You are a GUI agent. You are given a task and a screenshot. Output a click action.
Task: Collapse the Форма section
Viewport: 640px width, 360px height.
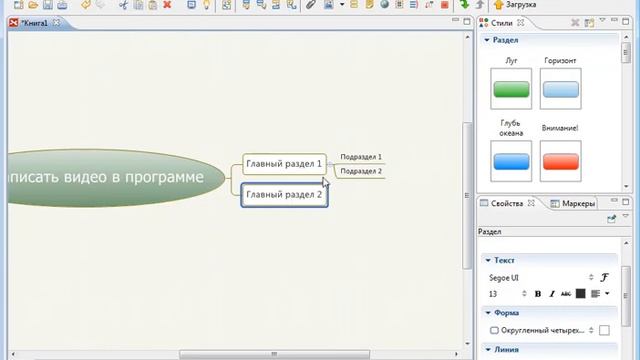pos(488,313)
